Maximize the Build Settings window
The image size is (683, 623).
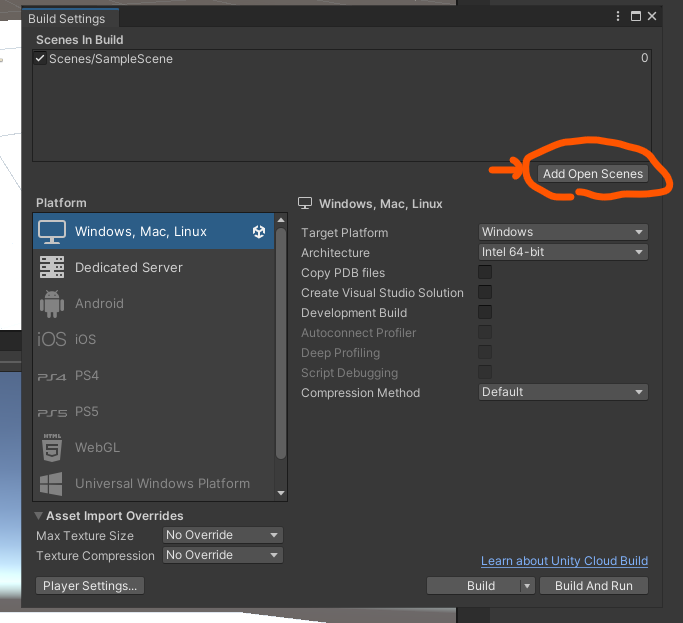click(x=636, y=16)
